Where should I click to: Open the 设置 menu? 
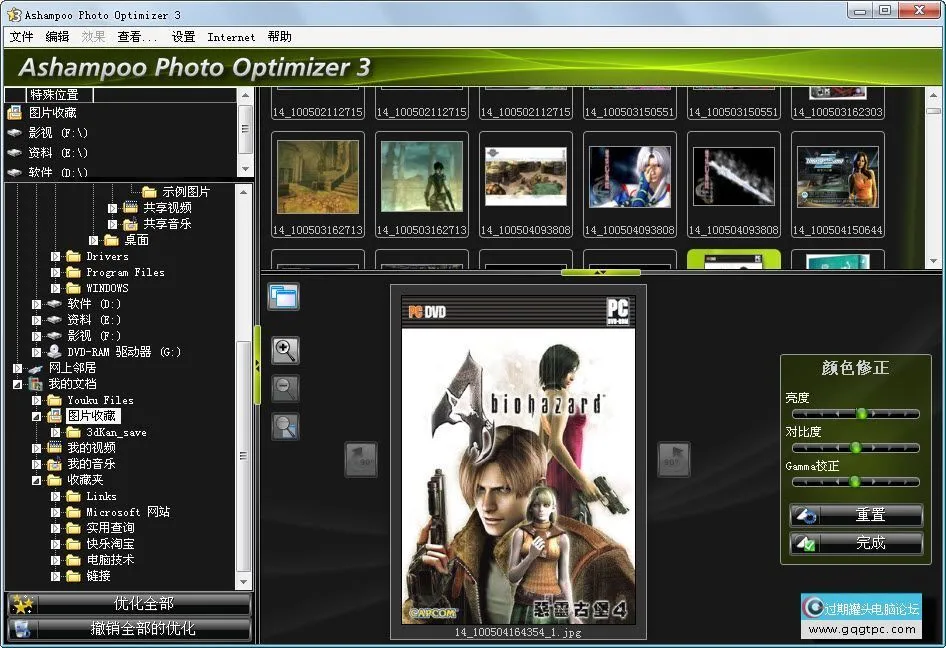click(183, 37)
